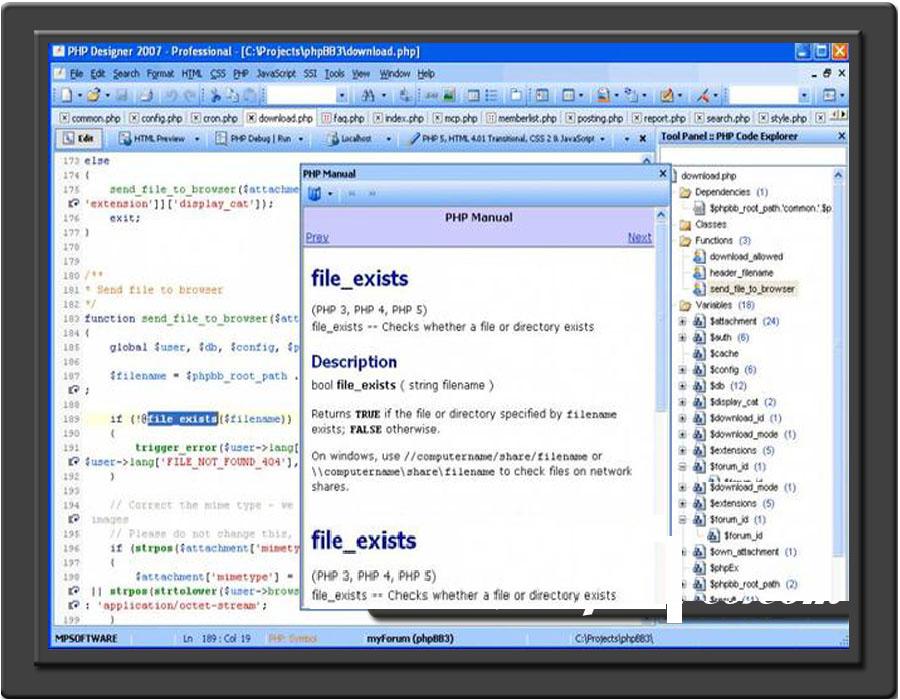This screenshot has height=700, width=900.
Task: Open the Search menu
Action: [126, 73]
